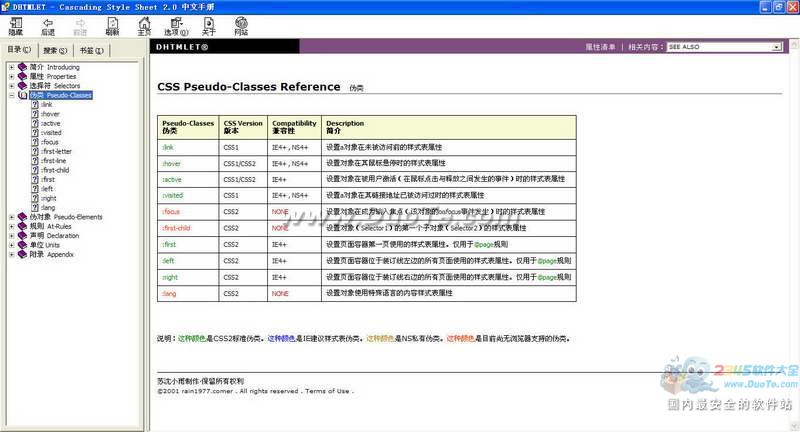Open the :first-child link in the table
Screen dimensions: 800x432
tap(175, 227)
